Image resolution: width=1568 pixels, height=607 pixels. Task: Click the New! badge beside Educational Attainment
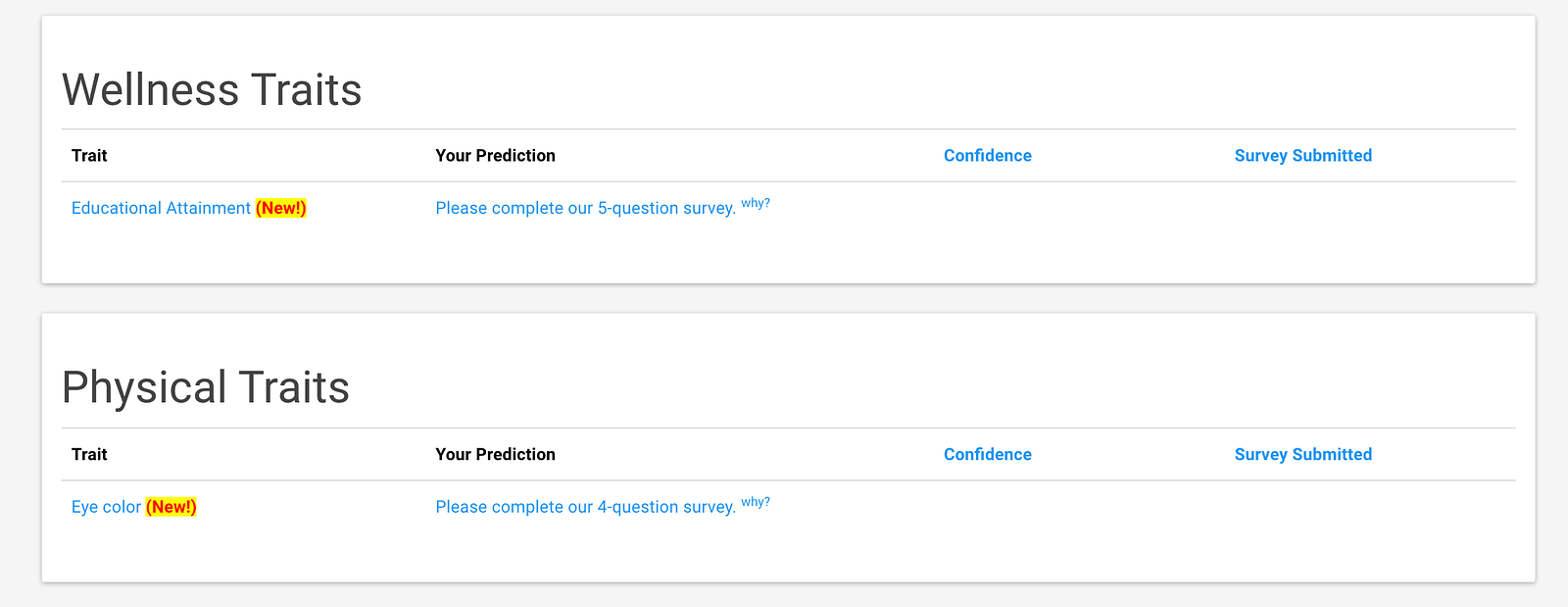coord(281,208)
